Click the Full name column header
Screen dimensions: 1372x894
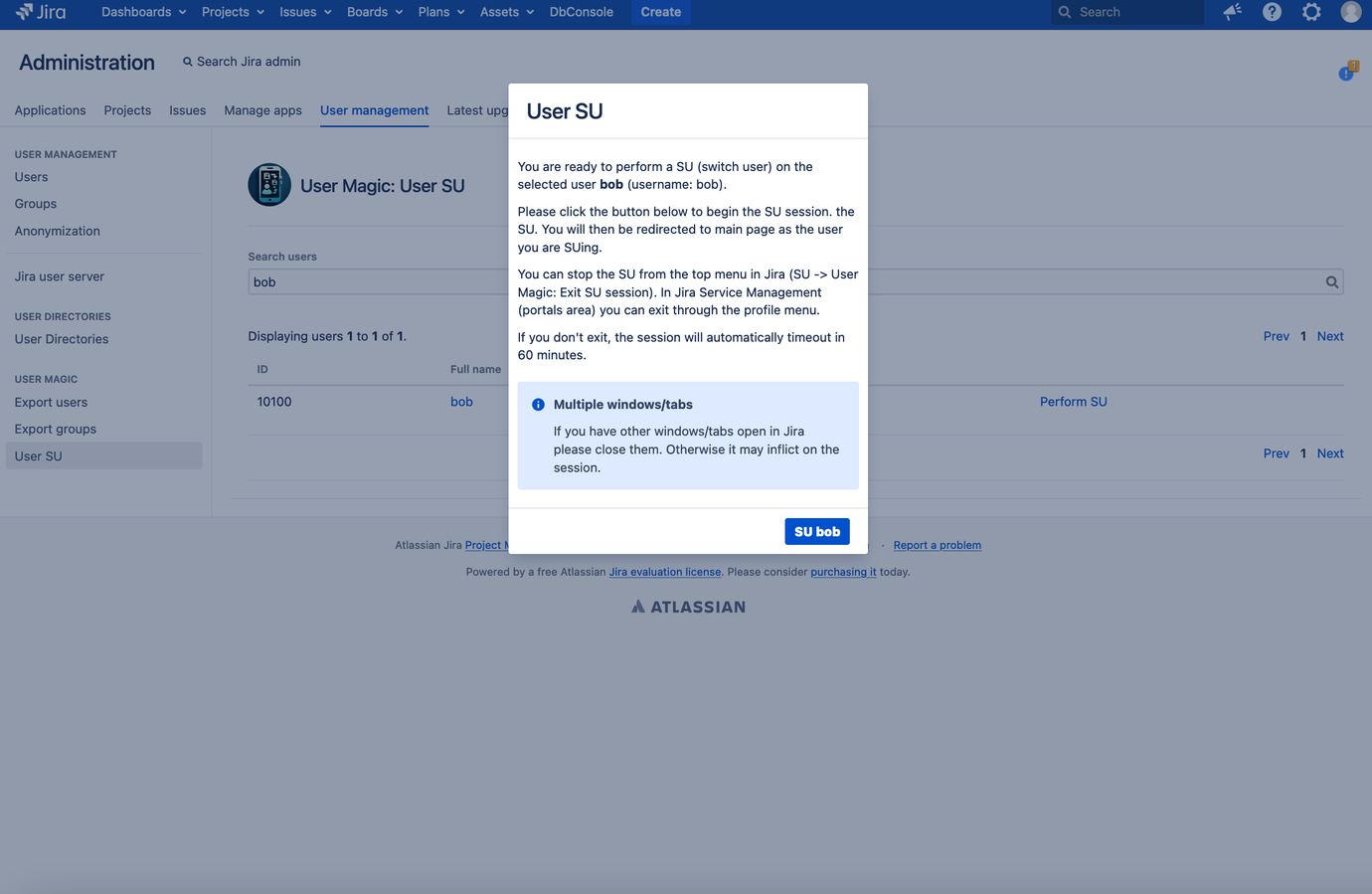click(x=475, y=369)
